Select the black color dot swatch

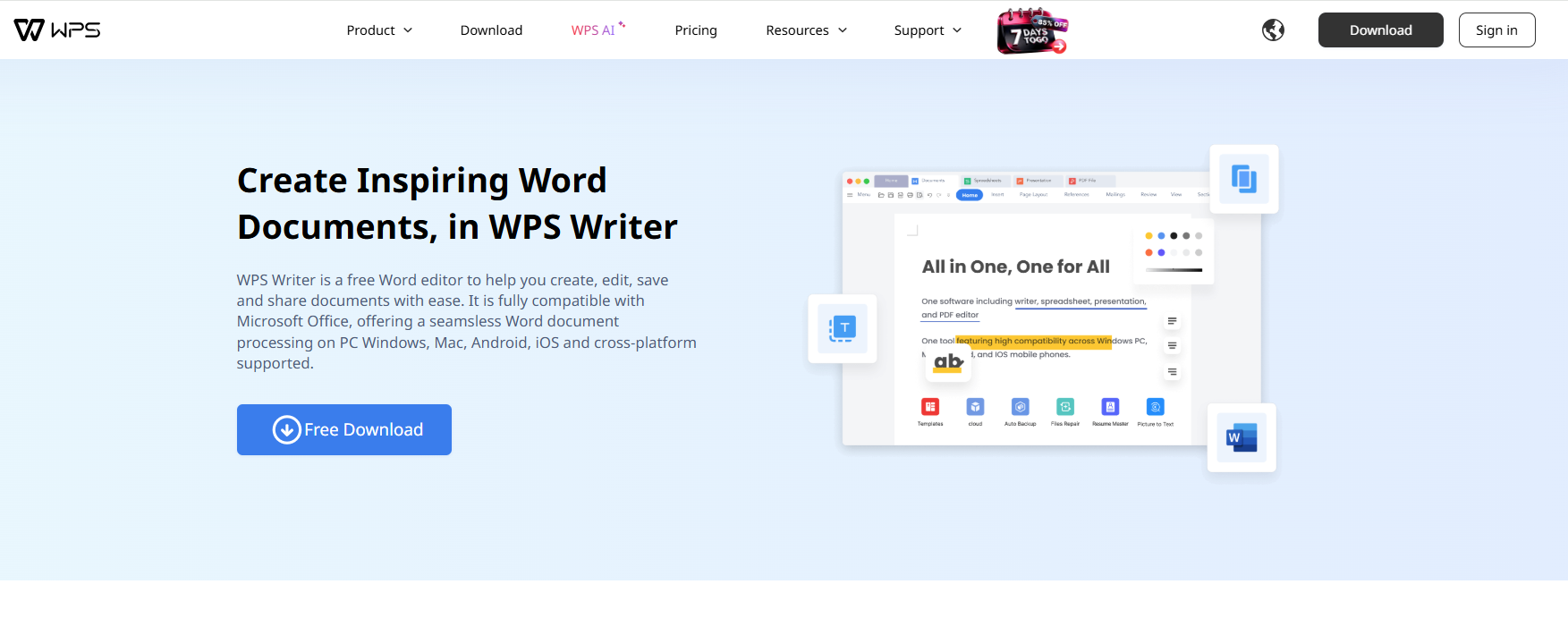1174,236
